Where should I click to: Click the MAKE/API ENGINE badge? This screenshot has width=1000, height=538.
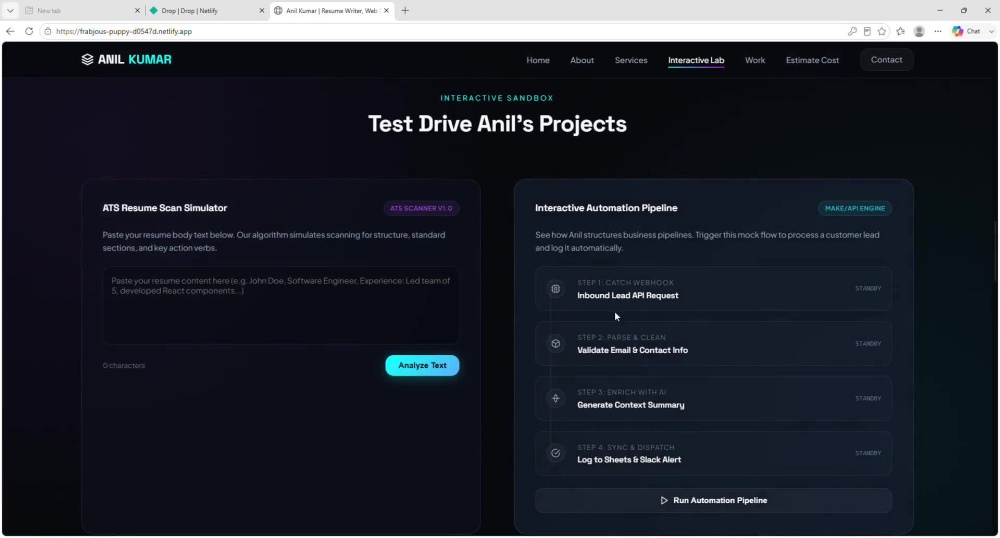point(855,208)
